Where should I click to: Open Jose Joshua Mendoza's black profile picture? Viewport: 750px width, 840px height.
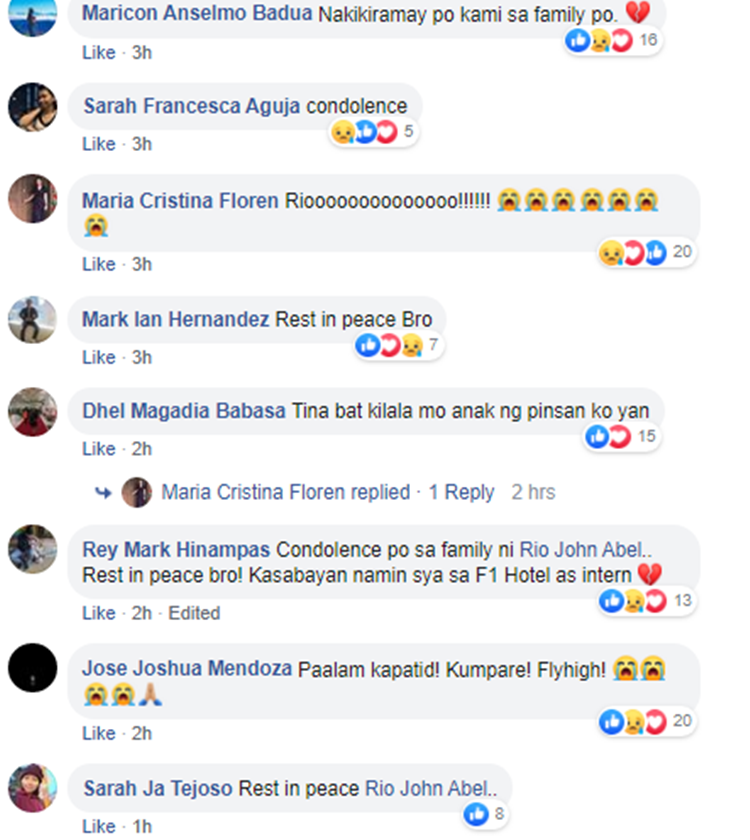(33, 668)
